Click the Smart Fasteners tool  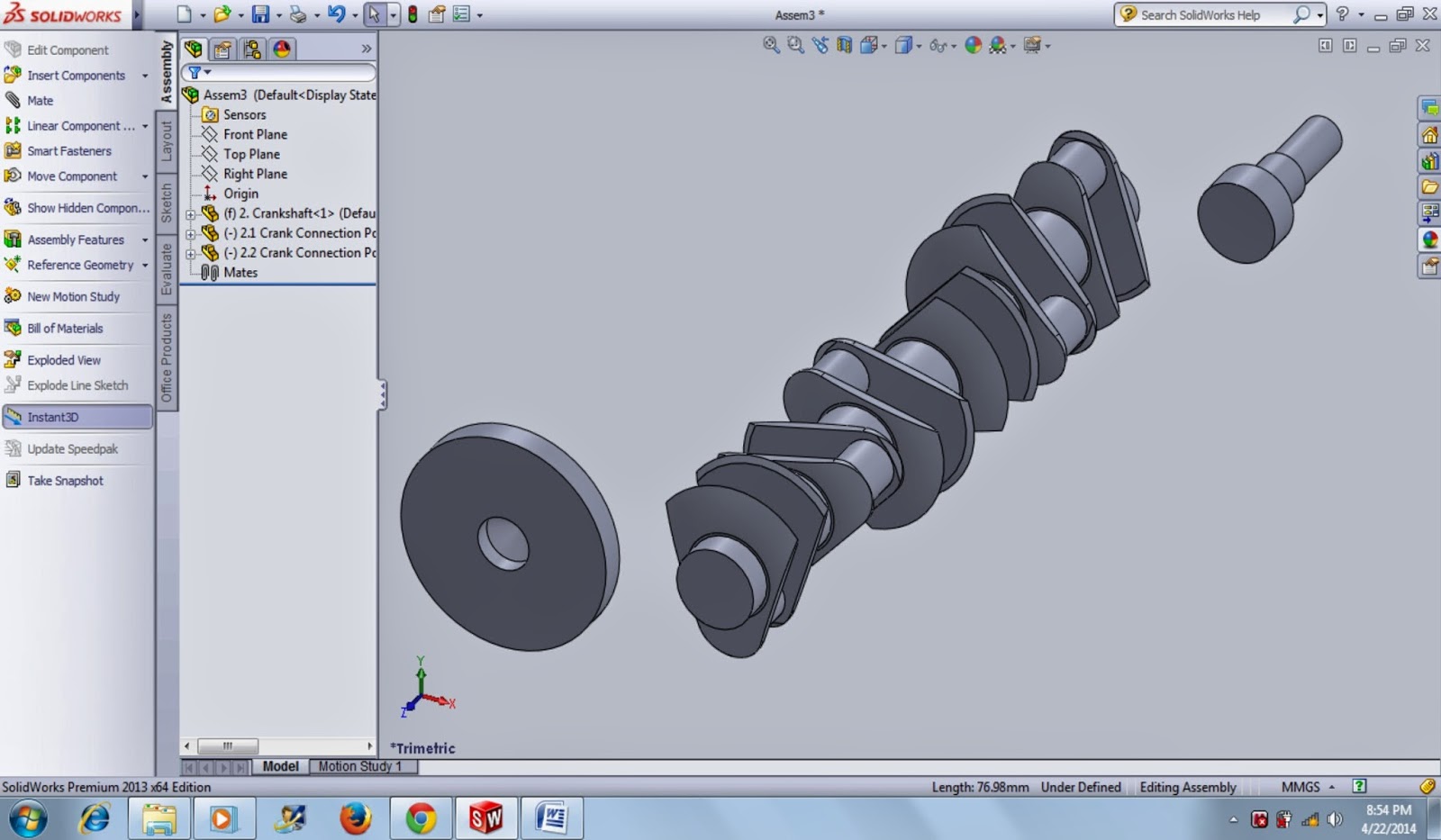(x=59, y=151)
